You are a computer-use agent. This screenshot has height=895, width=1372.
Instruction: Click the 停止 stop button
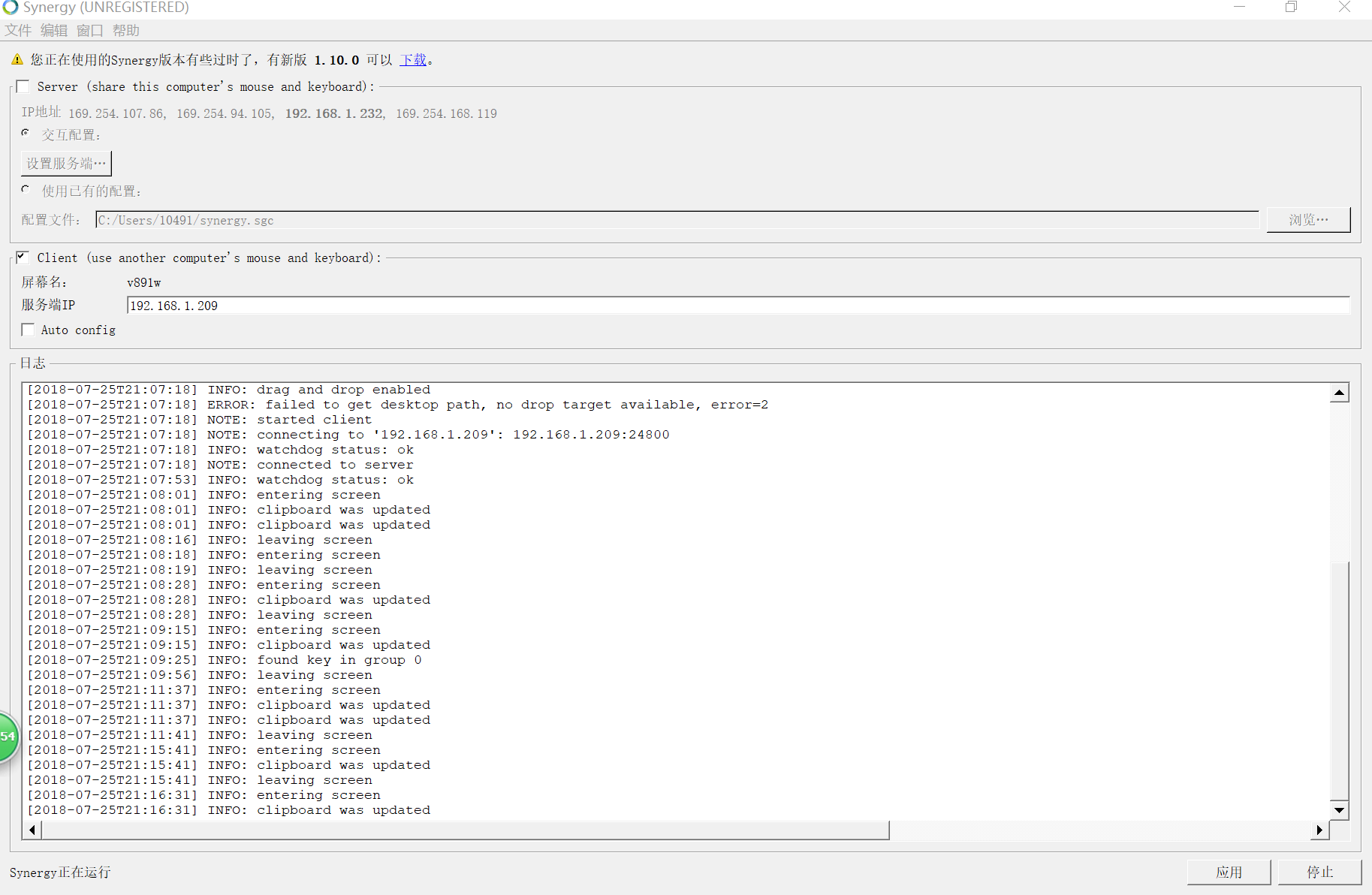coord(1319,872)
